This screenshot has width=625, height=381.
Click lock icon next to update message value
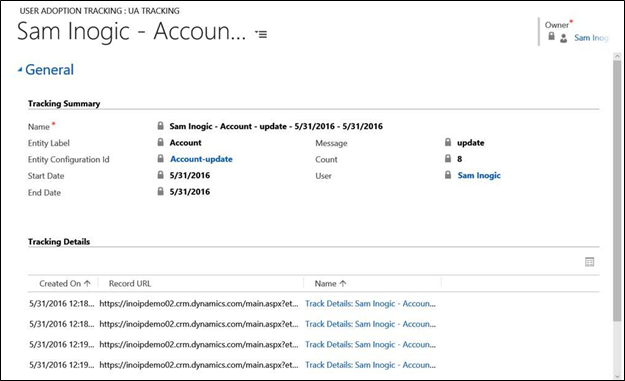click(x=448, y=142)
